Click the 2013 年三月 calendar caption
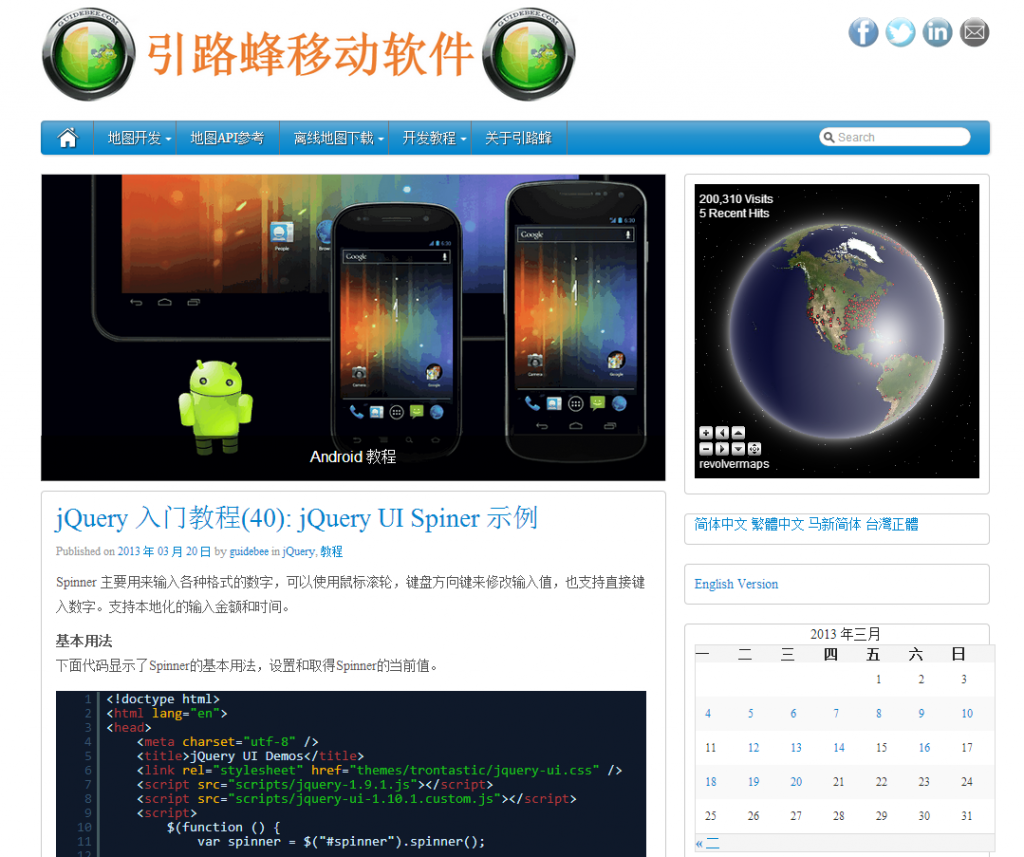 click(845, 634)
